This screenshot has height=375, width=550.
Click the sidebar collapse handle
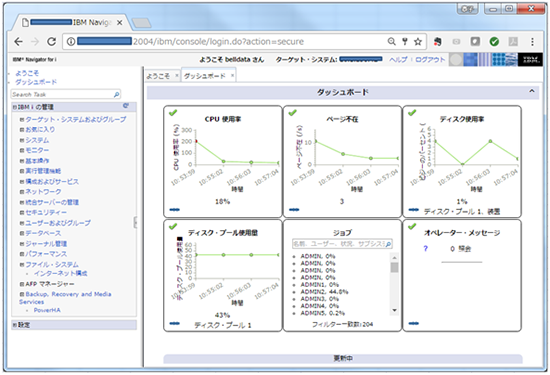[x=135, y=222]
